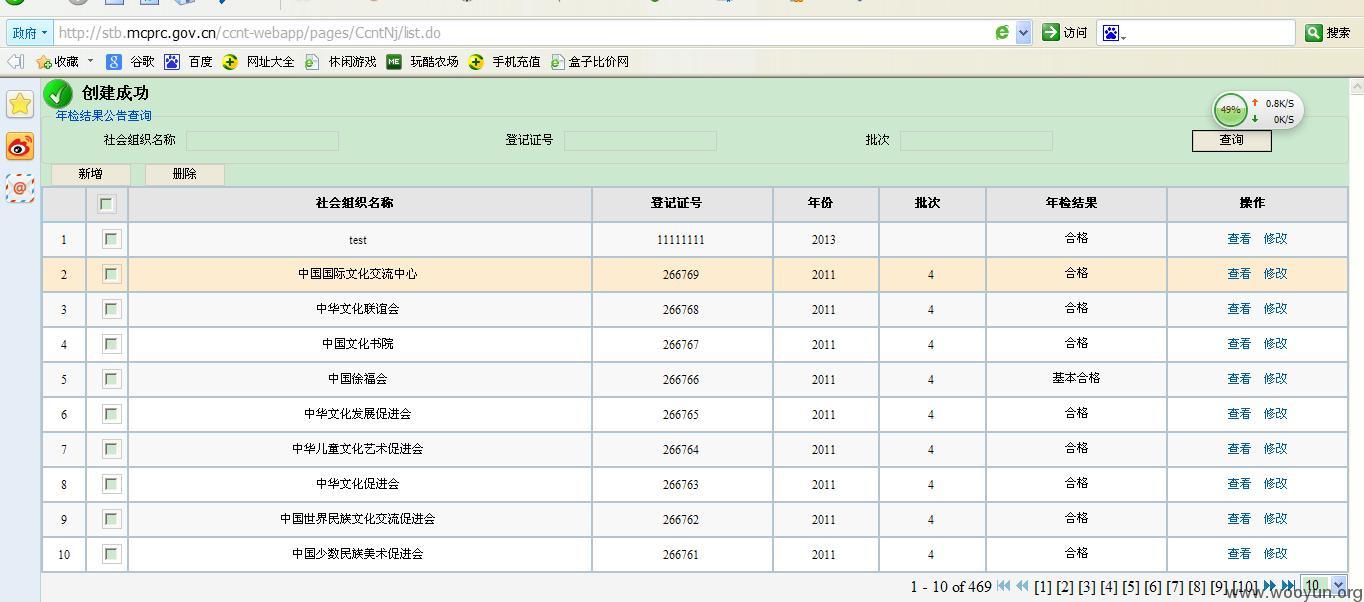Image resolution: width=1364 pixels, height=602 pixels.
Task: Click 查看 for the test row
Action: coord(1239,239)
